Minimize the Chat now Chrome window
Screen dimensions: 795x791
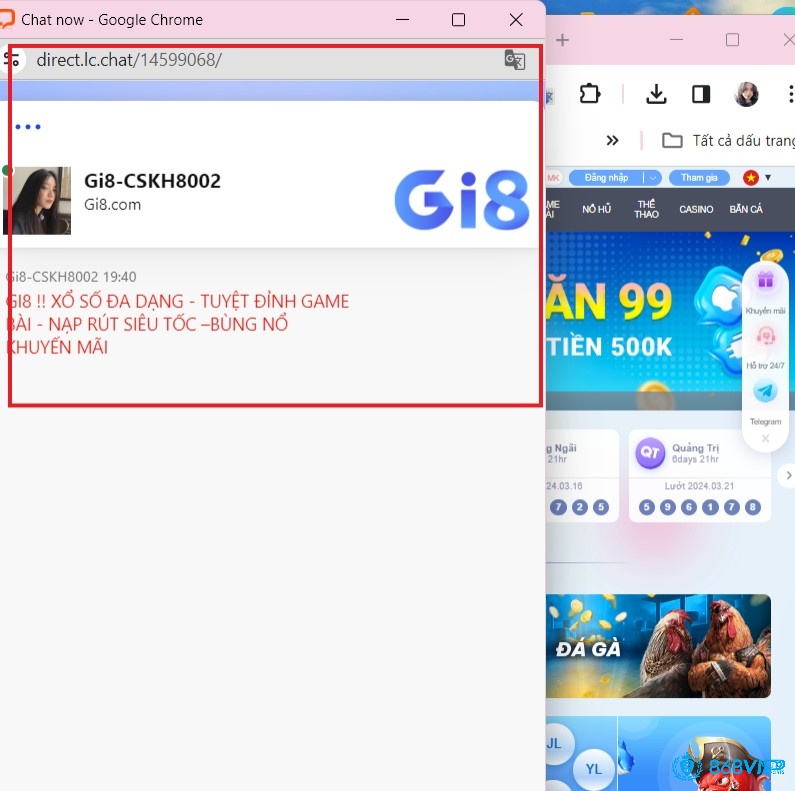coord(403,20)
